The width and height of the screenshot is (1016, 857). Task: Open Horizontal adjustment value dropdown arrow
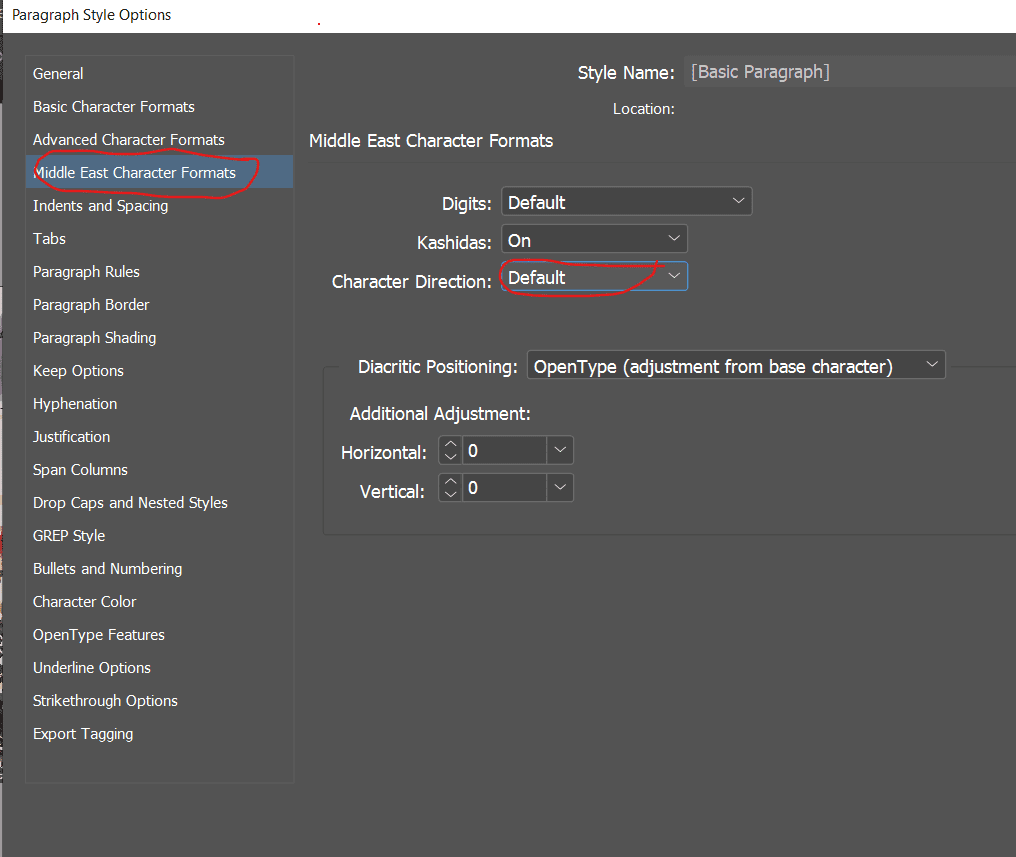tap(560, 451)
